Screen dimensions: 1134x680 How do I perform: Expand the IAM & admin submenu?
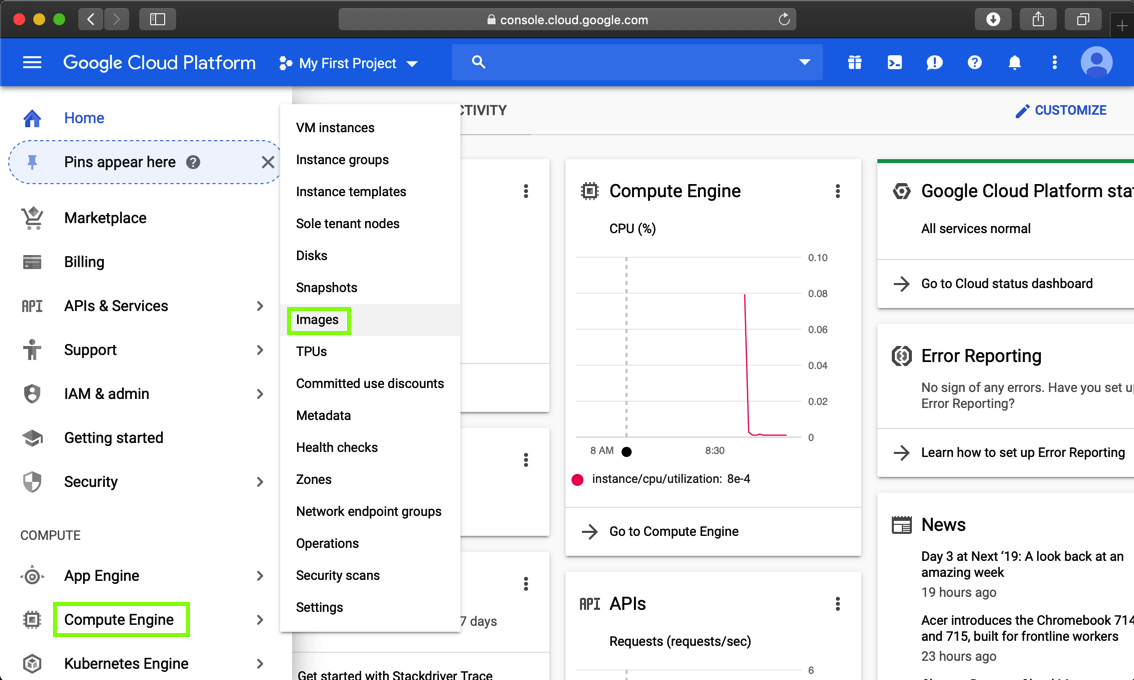tap(259, 394)
